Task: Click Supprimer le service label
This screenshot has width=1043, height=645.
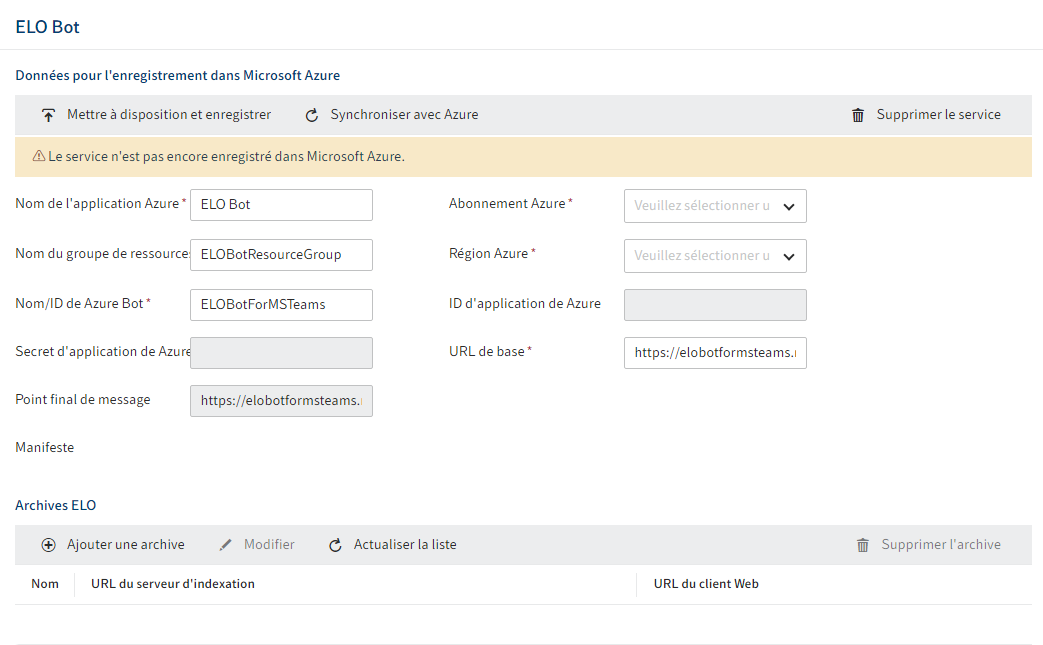Action: coord(939,114)
